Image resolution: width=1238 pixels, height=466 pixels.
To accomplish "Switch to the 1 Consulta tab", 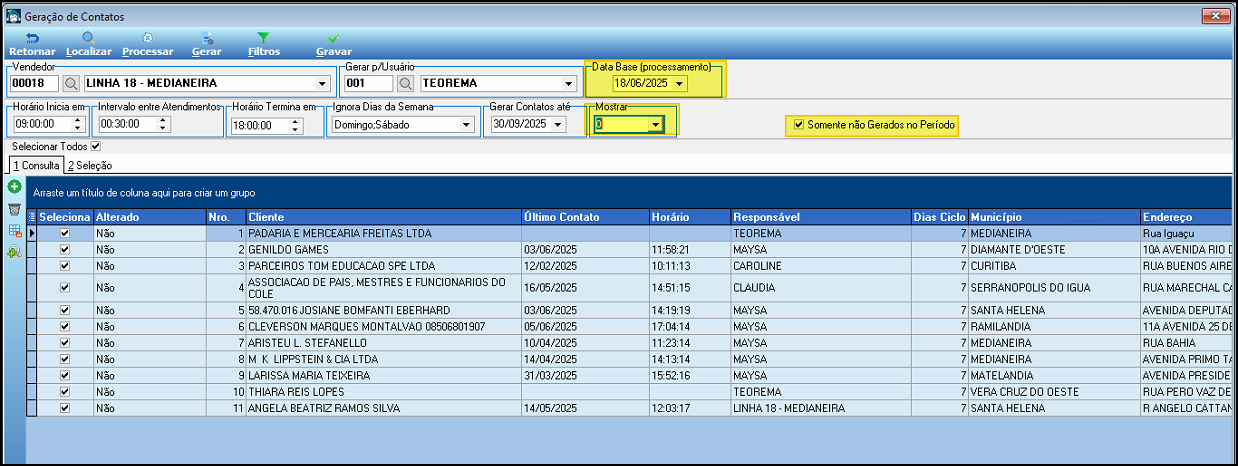I will tap(37, 165).
